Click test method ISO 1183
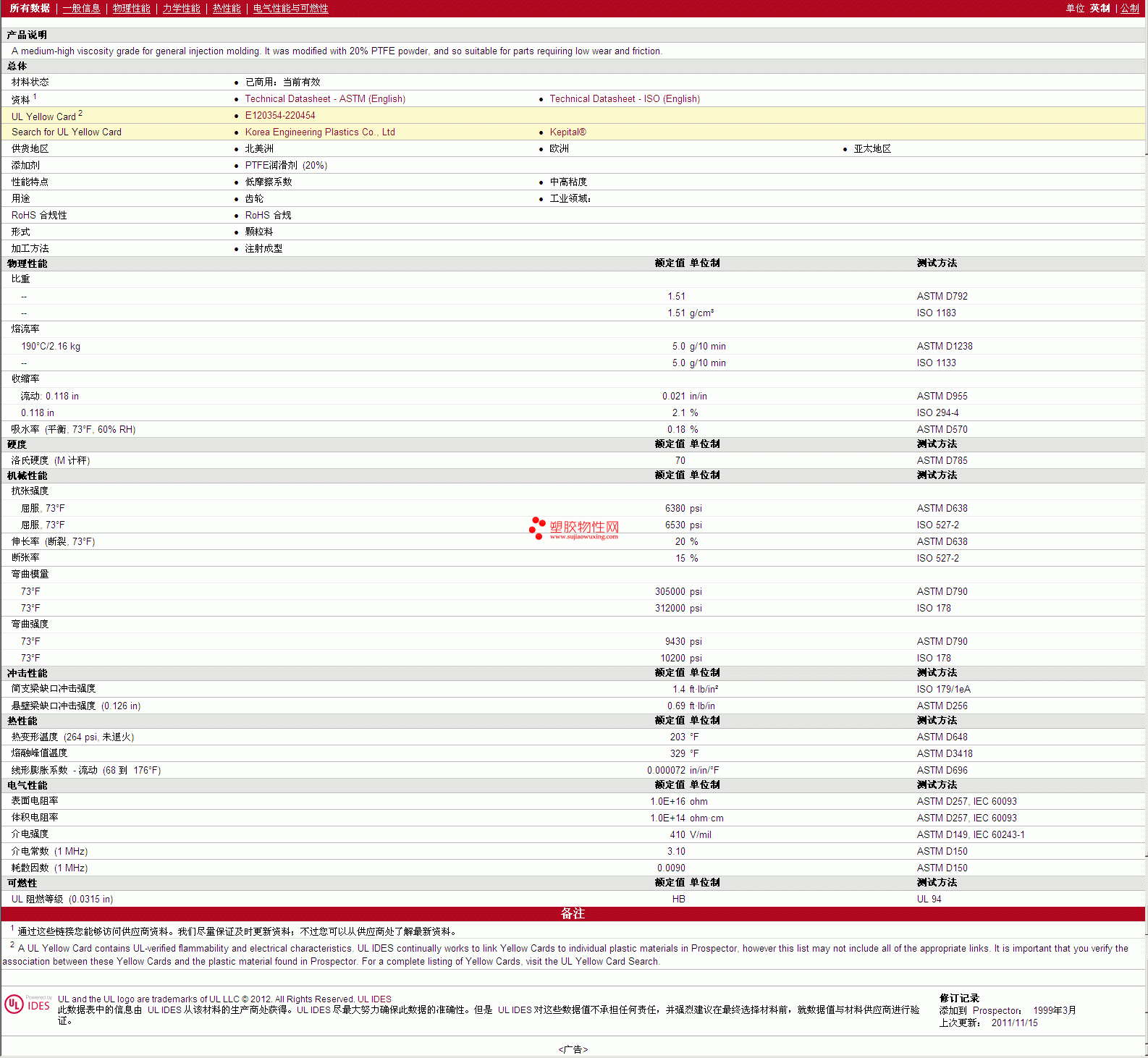Viewport: 1148px width, 1058px height. coord(937,313)
